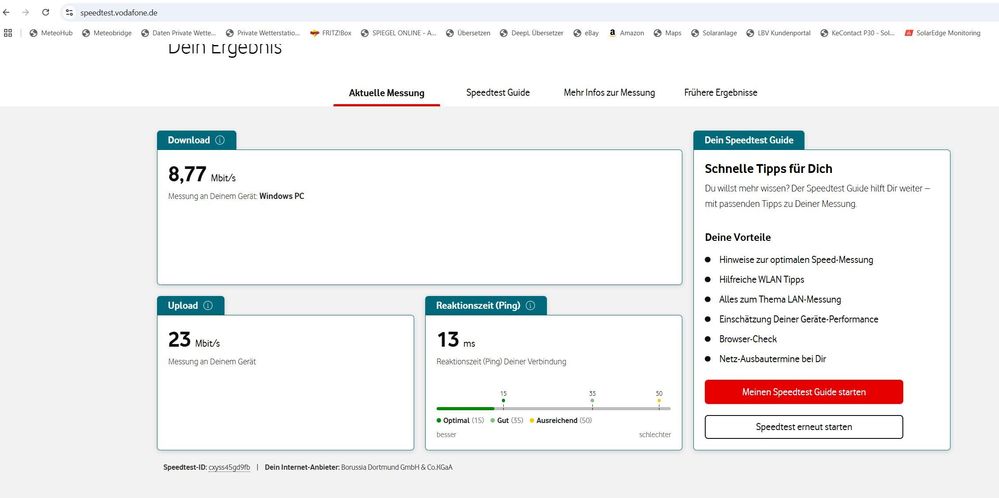999x498 pixels.
Task: Click Meinen Speedtest Guide starten button
Action: coord(803,392)
